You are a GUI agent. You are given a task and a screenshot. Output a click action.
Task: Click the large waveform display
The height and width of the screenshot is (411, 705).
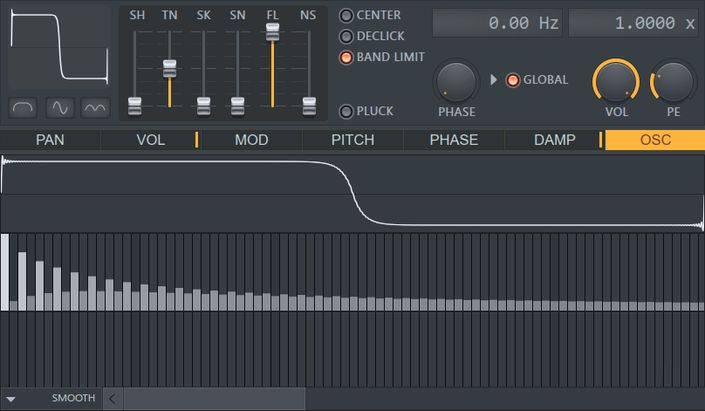(x=352, y=194)
